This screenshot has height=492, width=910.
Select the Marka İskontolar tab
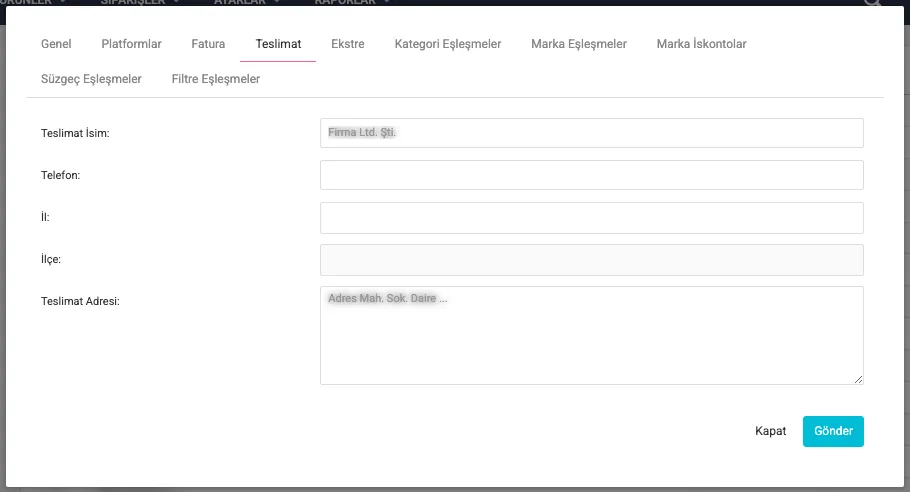coord(701,44)
